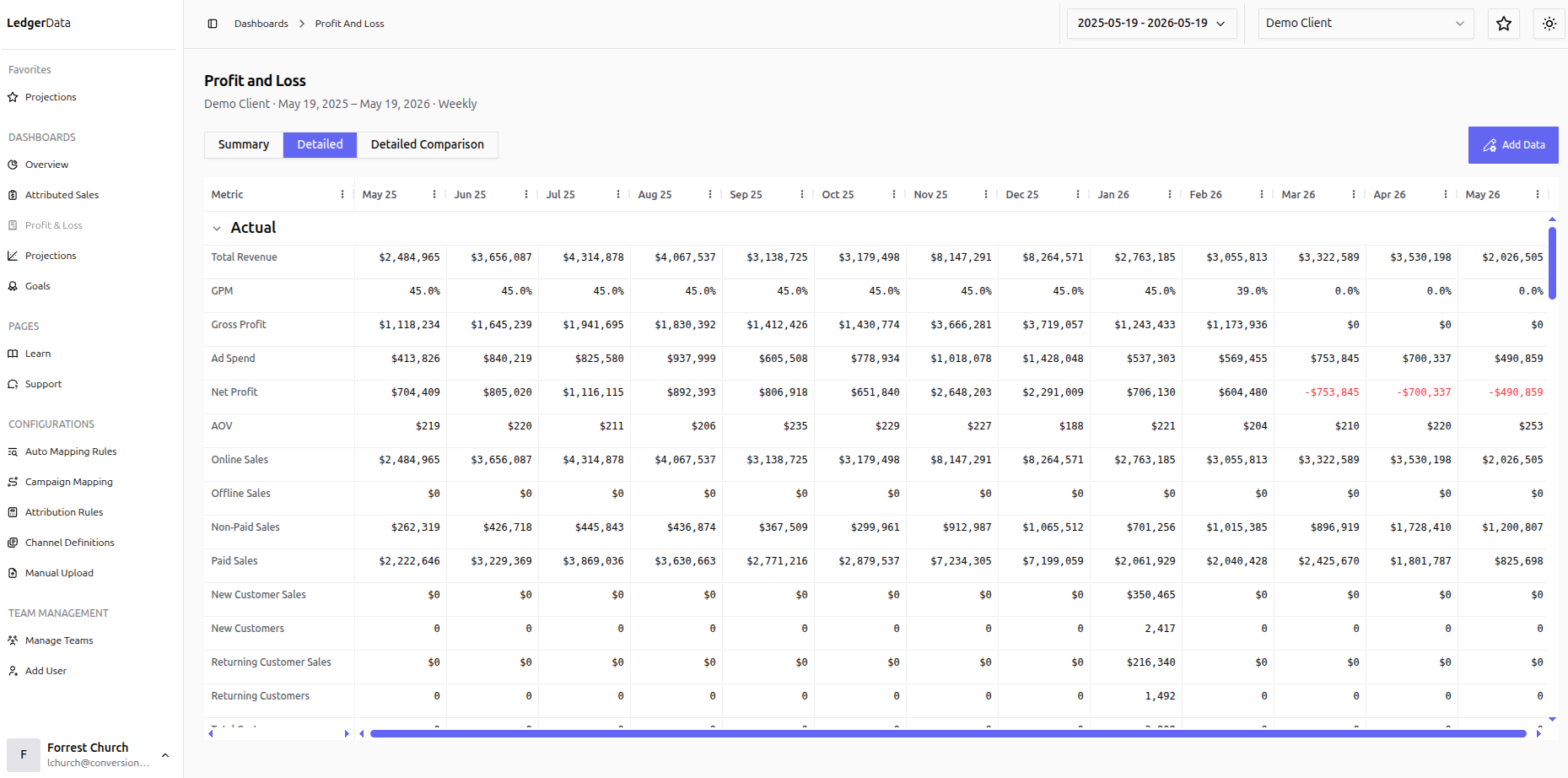This screenshot has height=778, width=1568.
Task: Open Campaign Mapping configuration
Action: [68, 482]
